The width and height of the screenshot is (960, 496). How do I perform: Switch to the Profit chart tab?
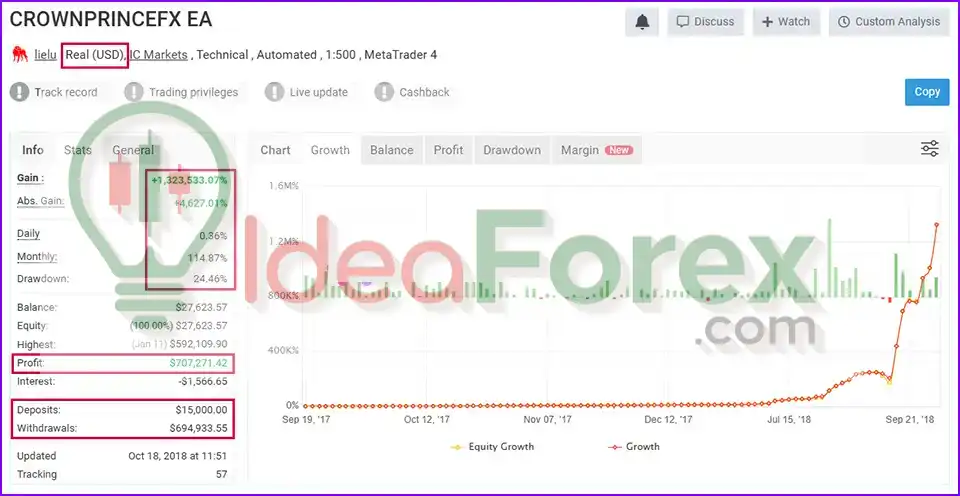click(449, 150)
